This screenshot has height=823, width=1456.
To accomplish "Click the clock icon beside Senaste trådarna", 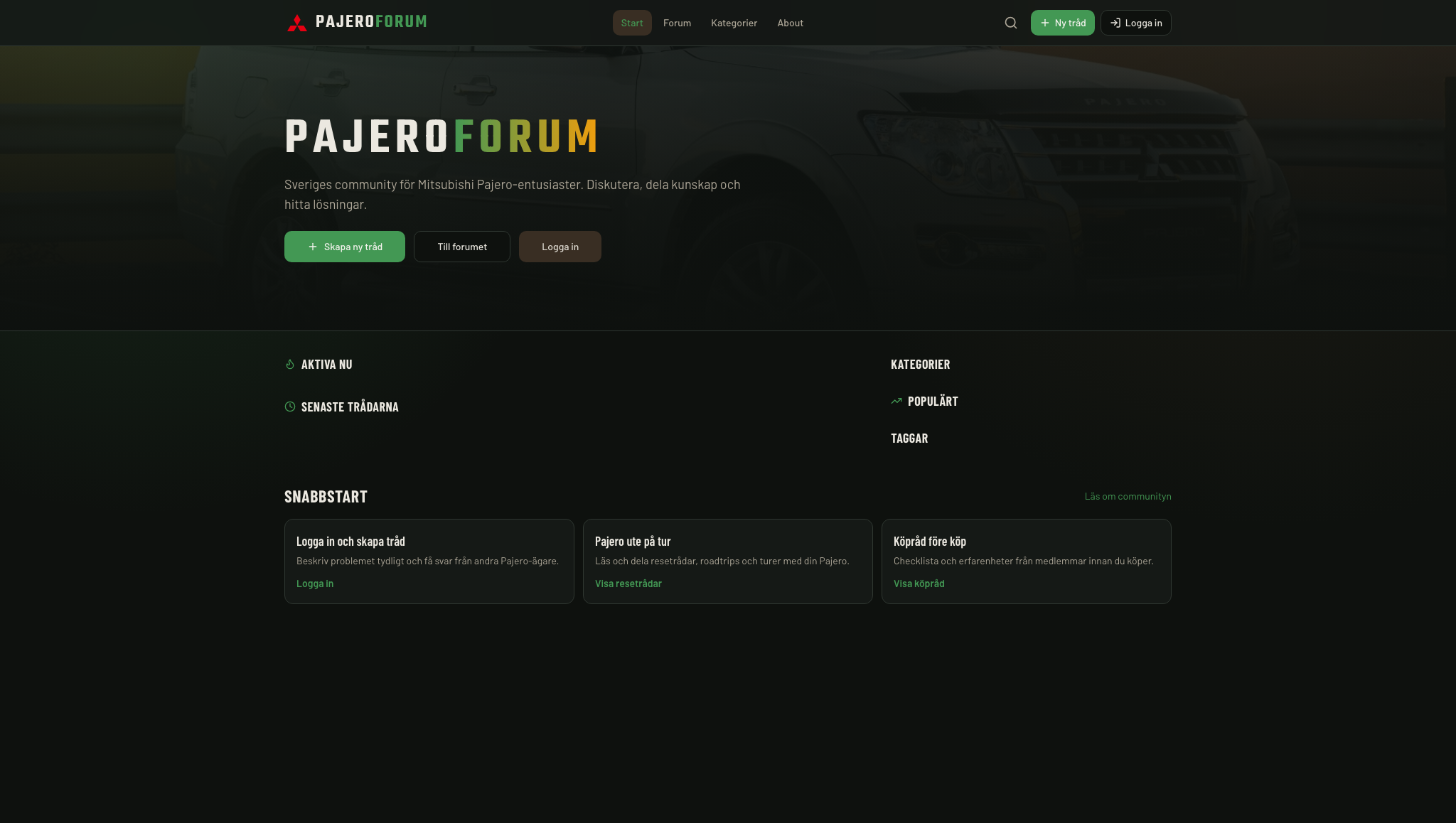I will tap(290, 407).
